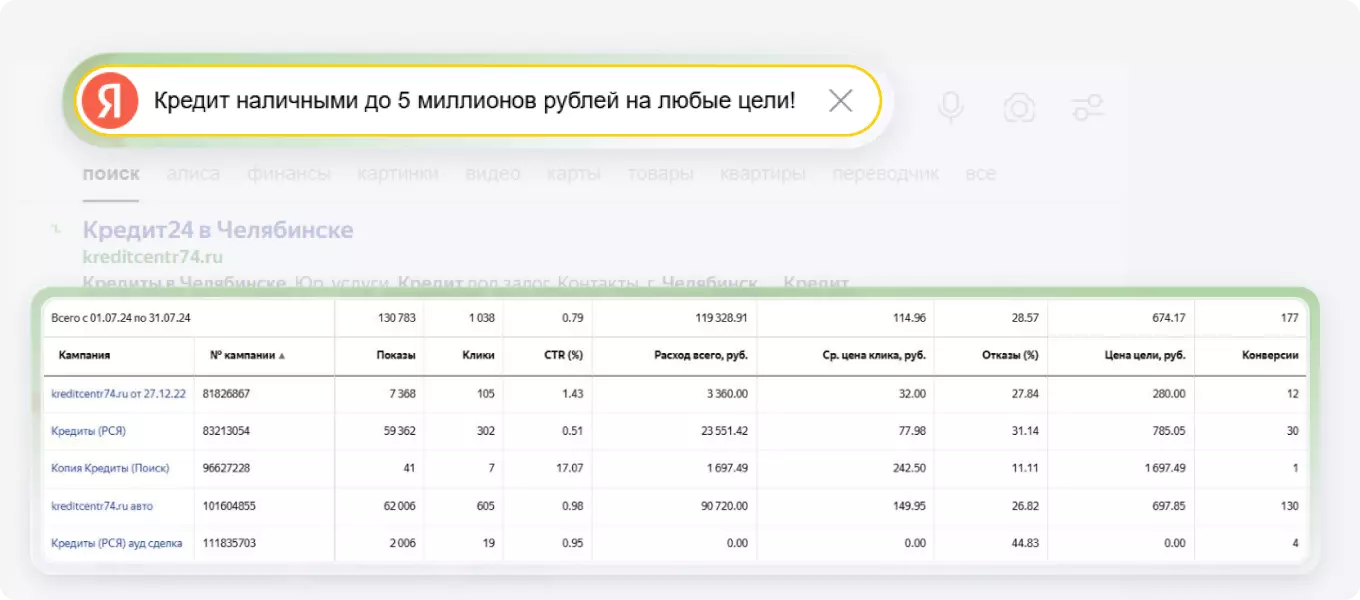Screen dimensions: 1360x600
Task: Switch to the квартиры tab
Action: (x=763, y=174)
